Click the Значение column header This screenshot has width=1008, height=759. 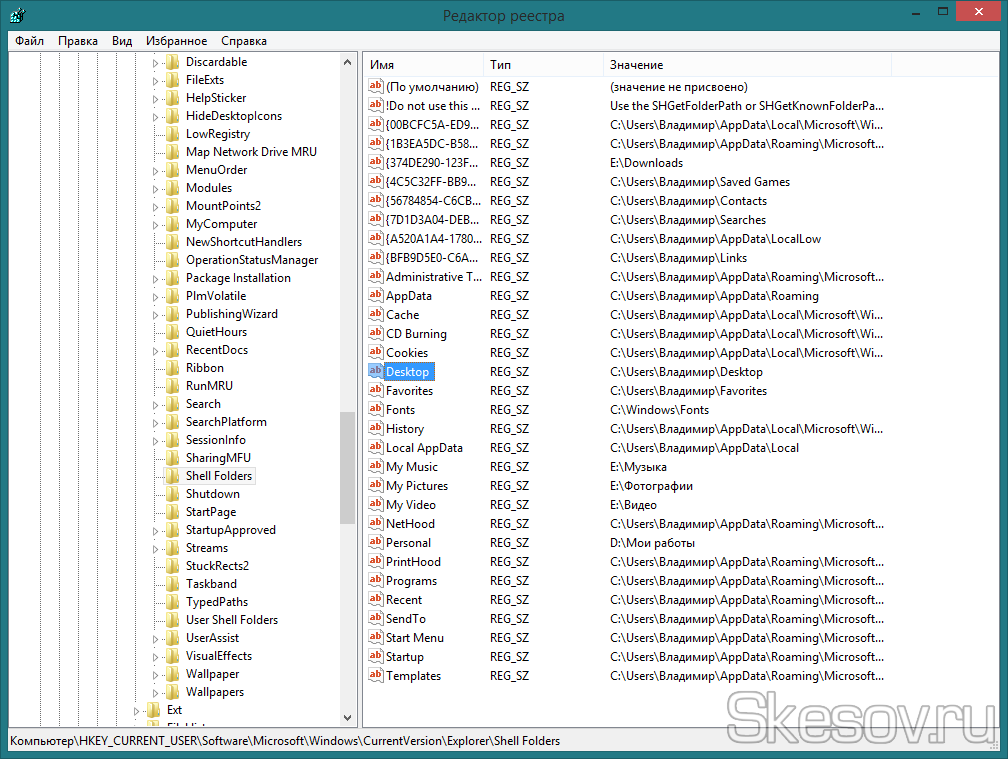[636, 65]
